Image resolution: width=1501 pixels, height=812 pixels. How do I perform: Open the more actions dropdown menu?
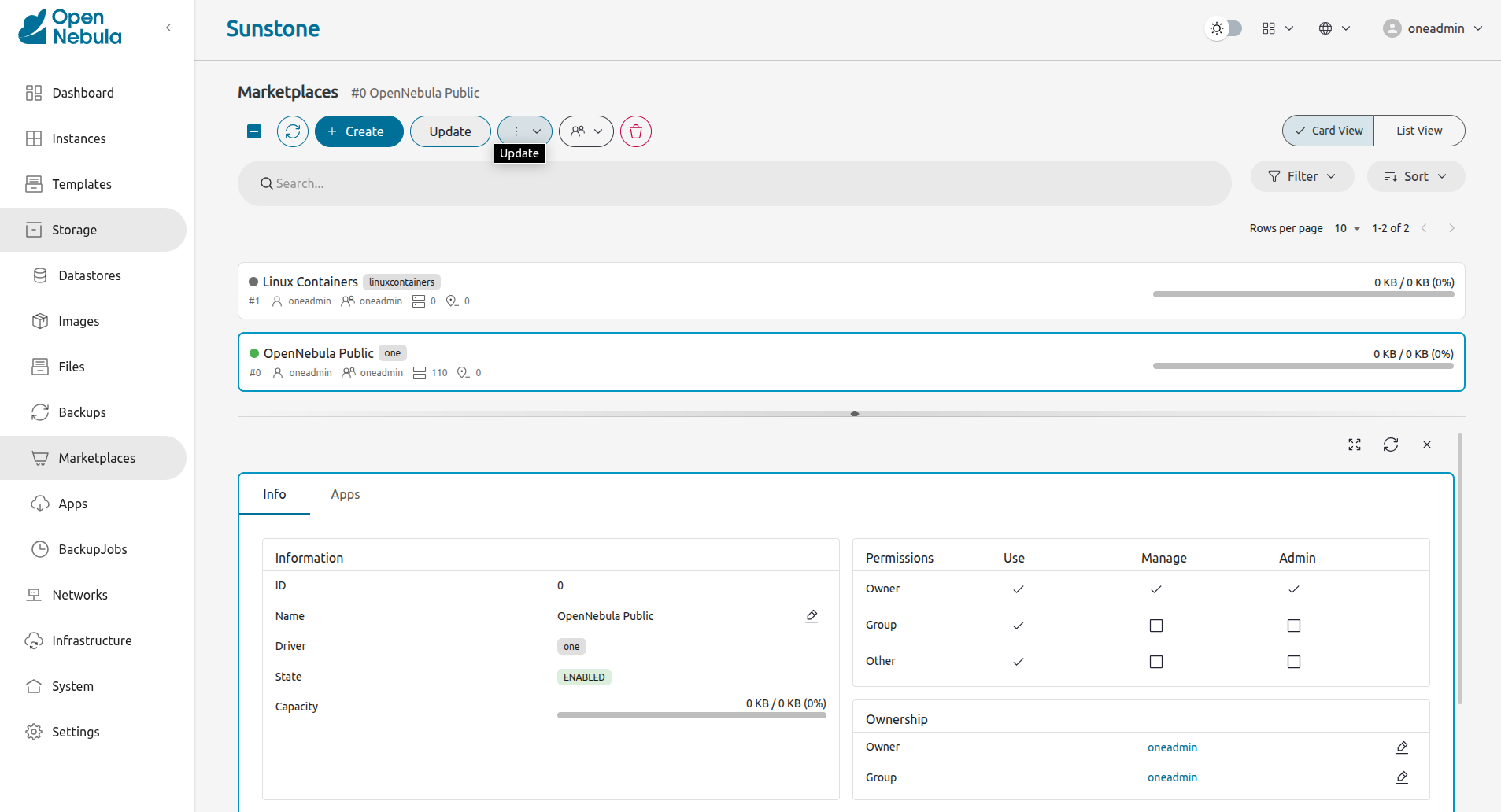point(525,131)
